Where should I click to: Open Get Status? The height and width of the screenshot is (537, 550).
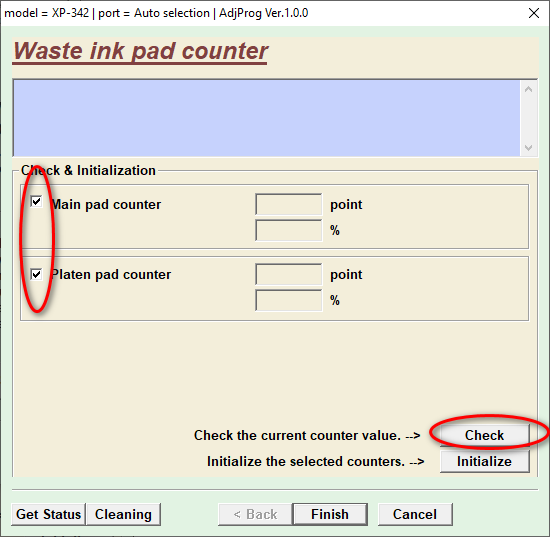point(48,514)
